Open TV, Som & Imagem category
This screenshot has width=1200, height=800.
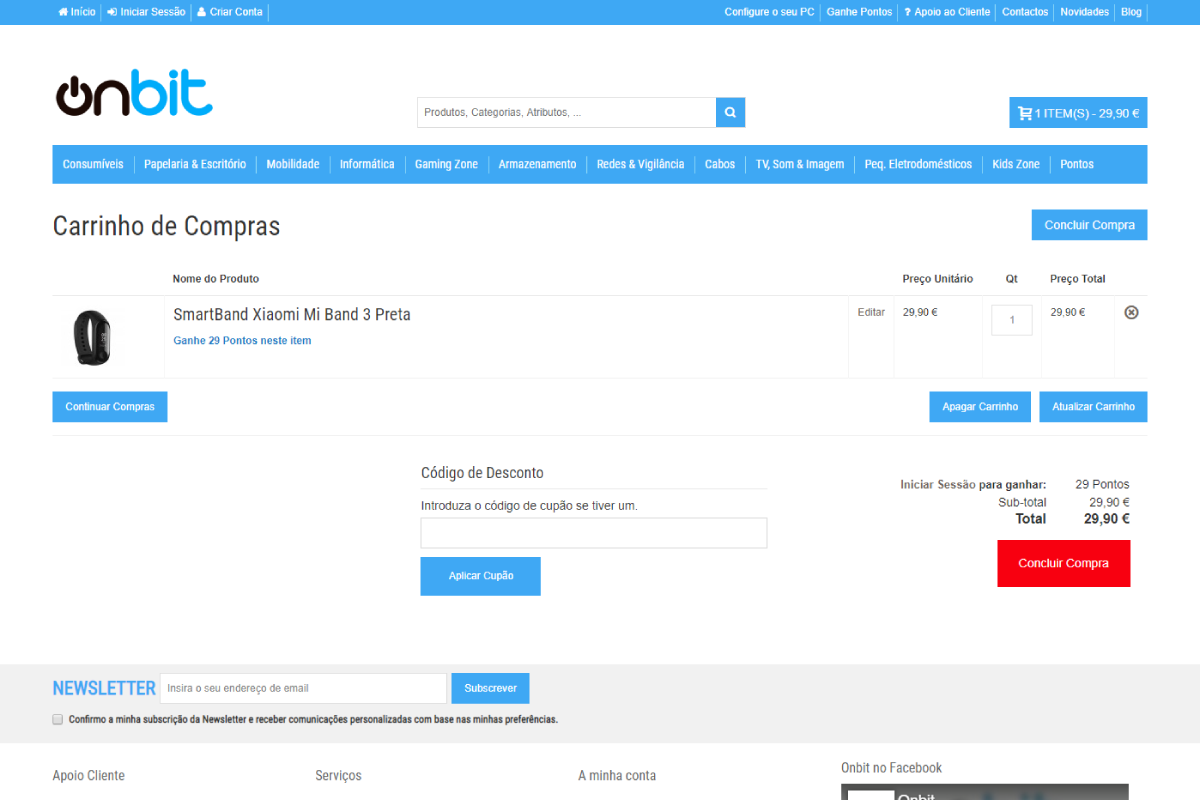coord(800,164)
